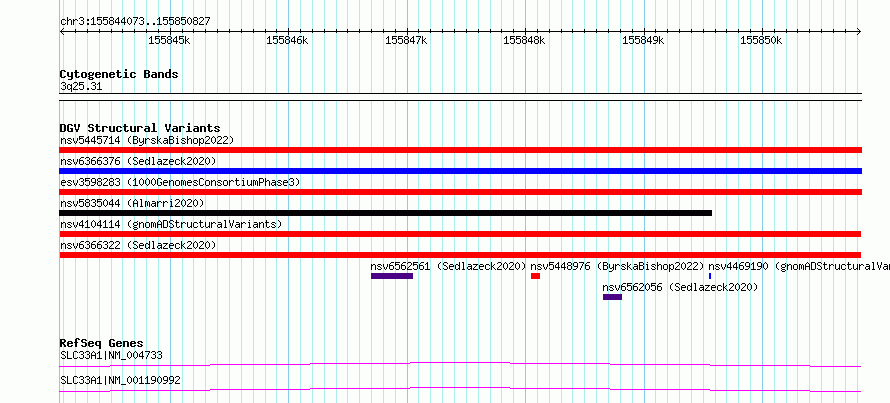The height and width of the screenshot is (403, 890).
Task: Click the nsv4469190 gnomAD label text
Action: [799, 266]
